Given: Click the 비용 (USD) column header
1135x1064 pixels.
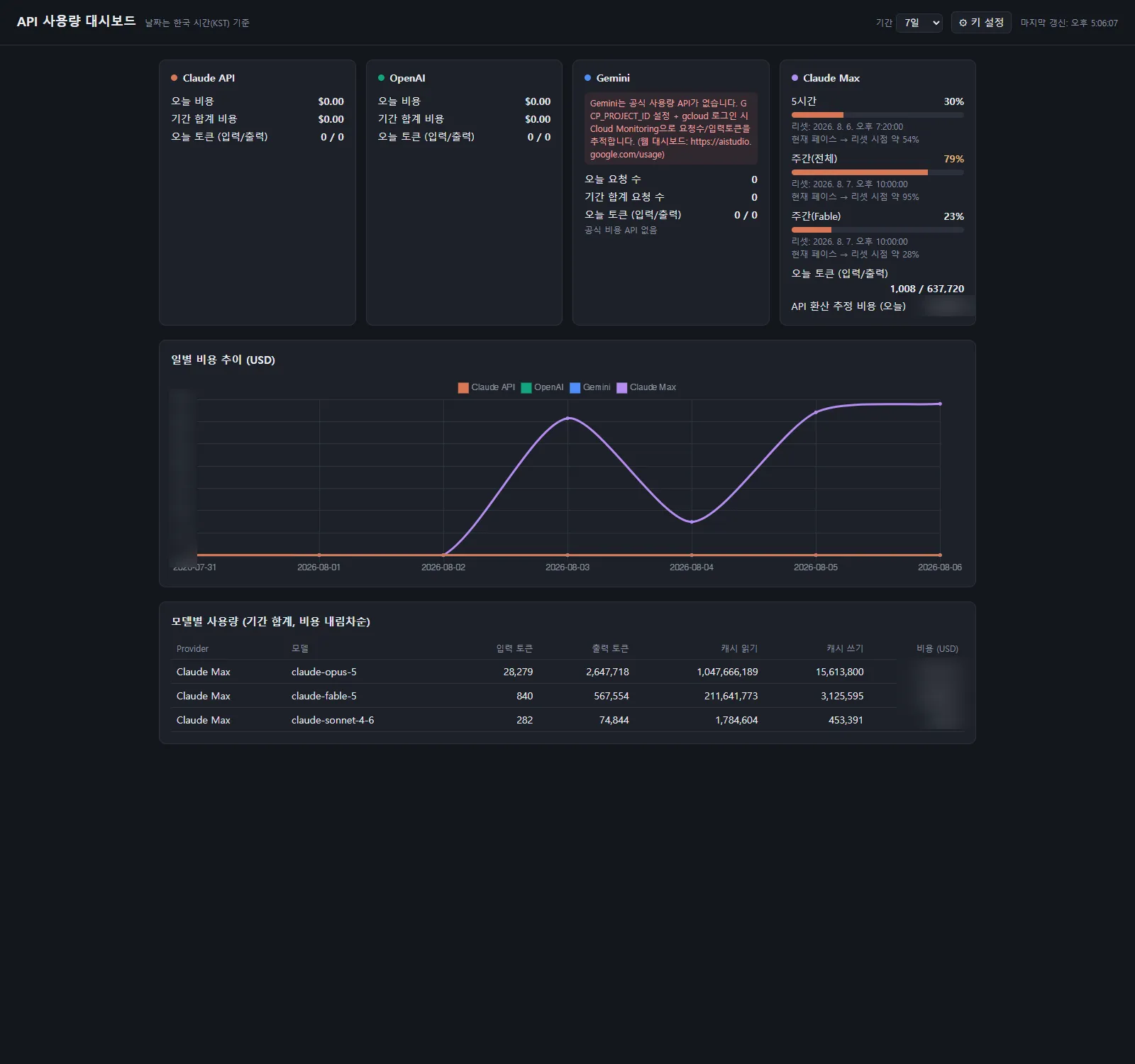Looking at the screenshot, I should (x=937, y=649).
